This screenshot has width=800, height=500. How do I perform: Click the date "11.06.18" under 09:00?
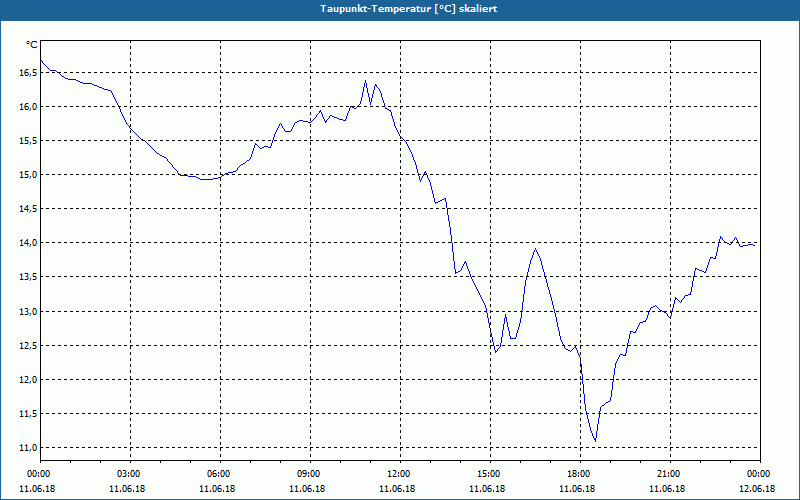click(307, 489)
